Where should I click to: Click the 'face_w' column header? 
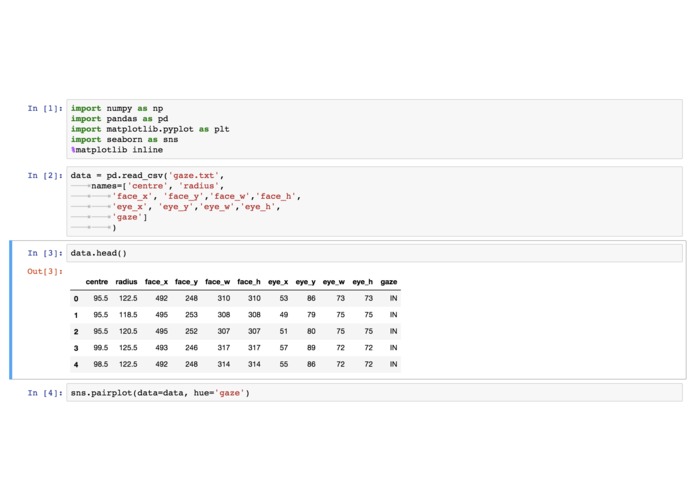[x=217, y=282]
